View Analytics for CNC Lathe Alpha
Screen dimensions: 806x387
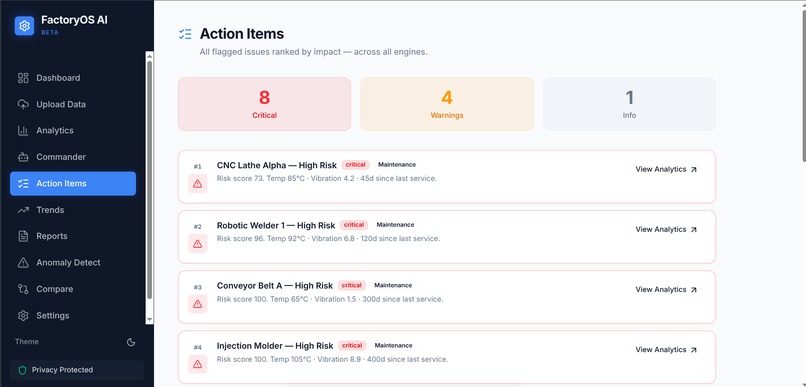[666, 170]
